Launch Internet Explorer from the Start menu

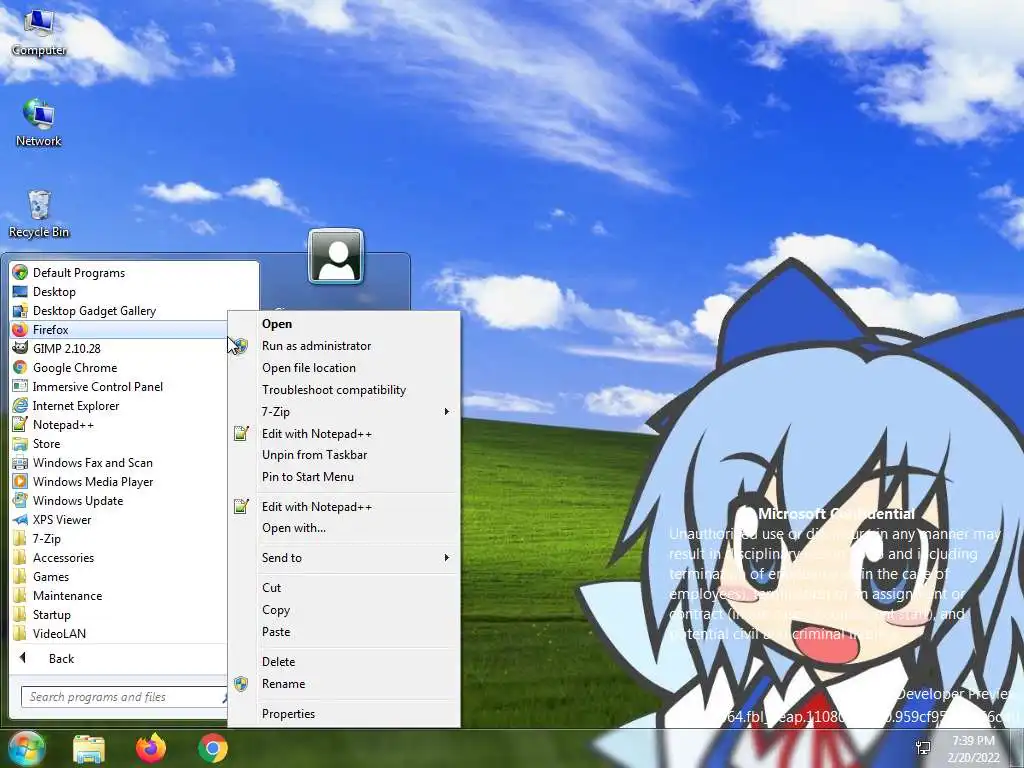coord(76,406)
